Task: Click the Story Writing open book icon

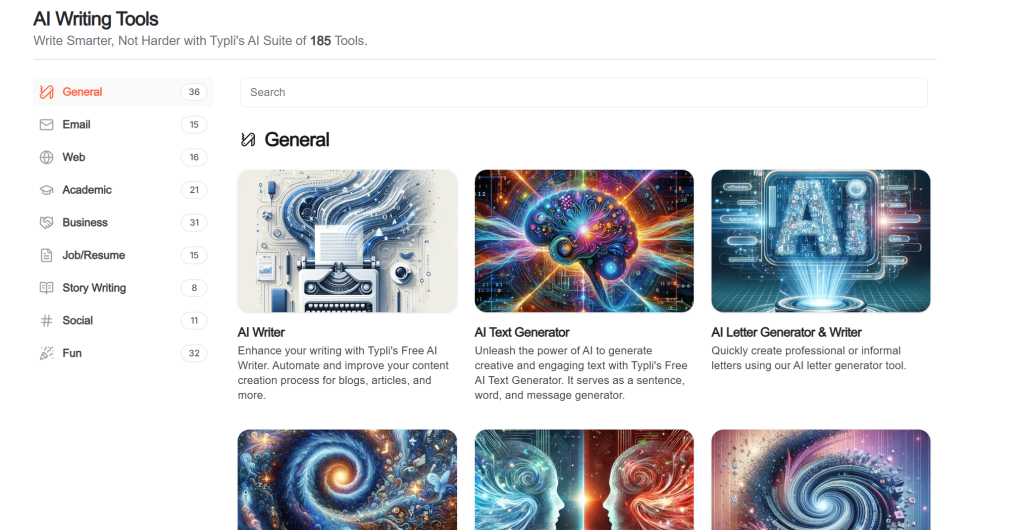Action: pos(46,288)
